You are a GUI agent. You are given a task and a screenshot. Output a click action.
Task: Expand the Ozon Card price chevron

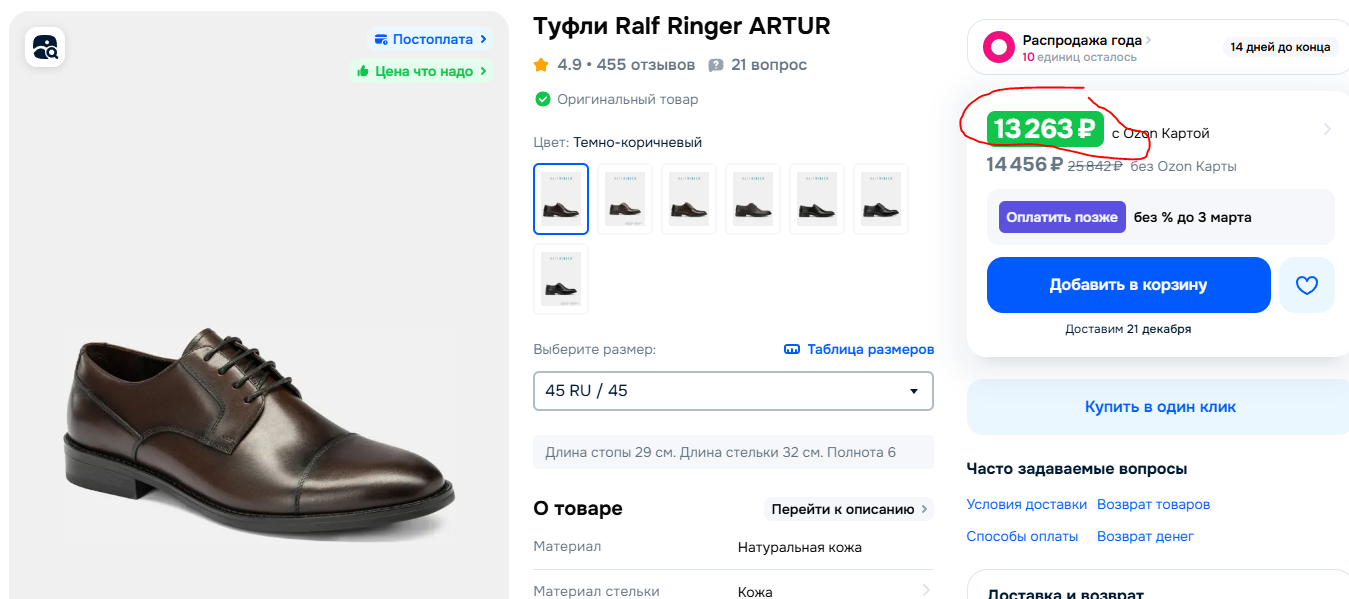coord(1327,129)
